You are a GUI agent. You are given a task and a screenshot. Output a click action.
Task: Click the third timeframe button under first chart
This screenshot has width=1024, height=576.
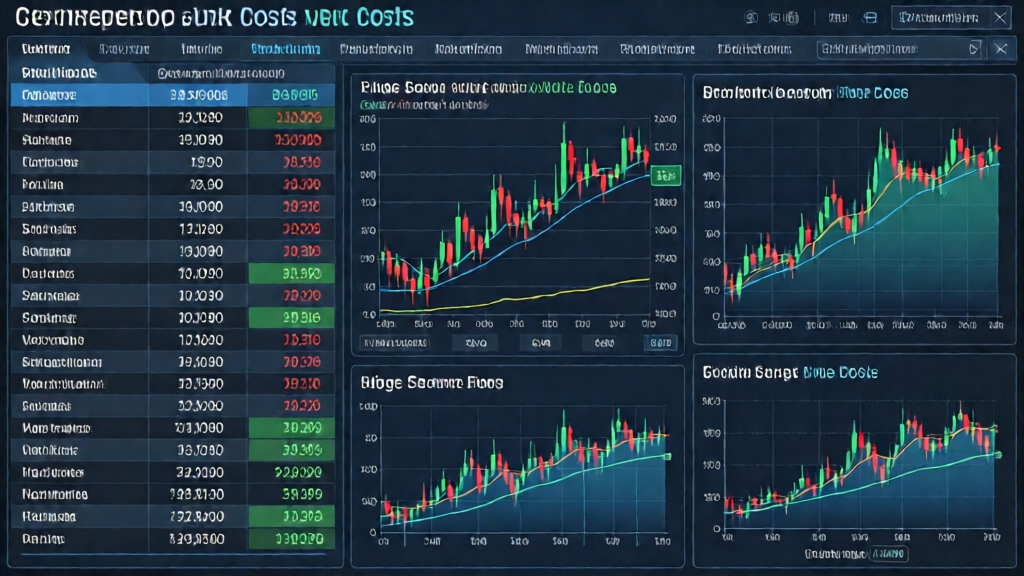click(541, 343)
